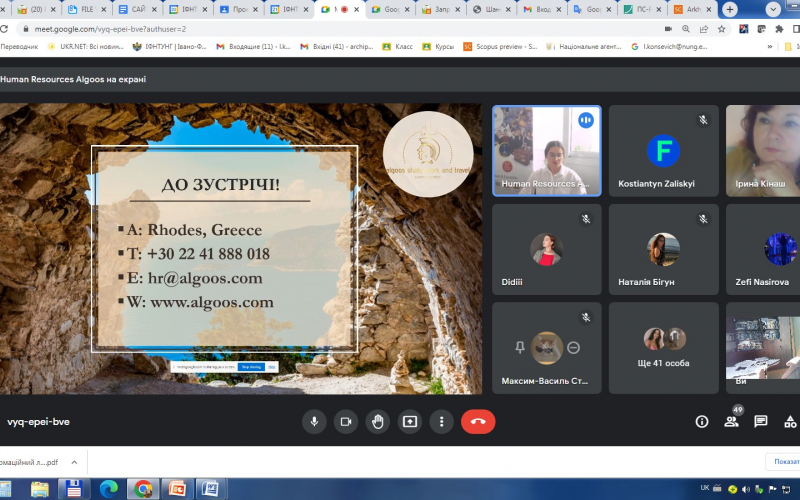Expand the tab search dropdown arrow
Image resolution: width=800 pixels, height=500 pixels.
tap(773, 9)
